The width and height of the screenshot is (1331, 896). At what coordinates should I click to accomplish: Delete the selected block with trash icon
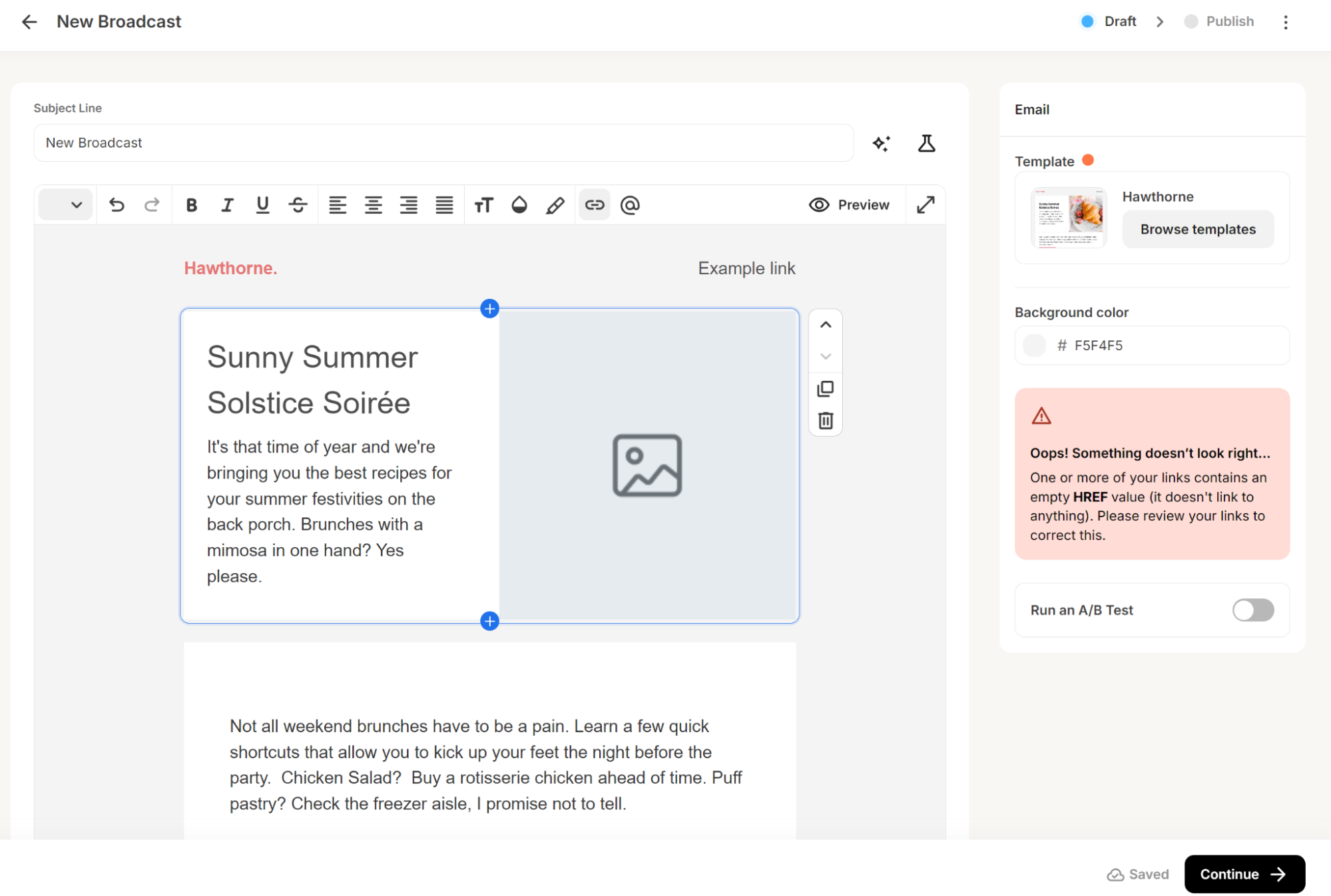[x=826, y=421]
